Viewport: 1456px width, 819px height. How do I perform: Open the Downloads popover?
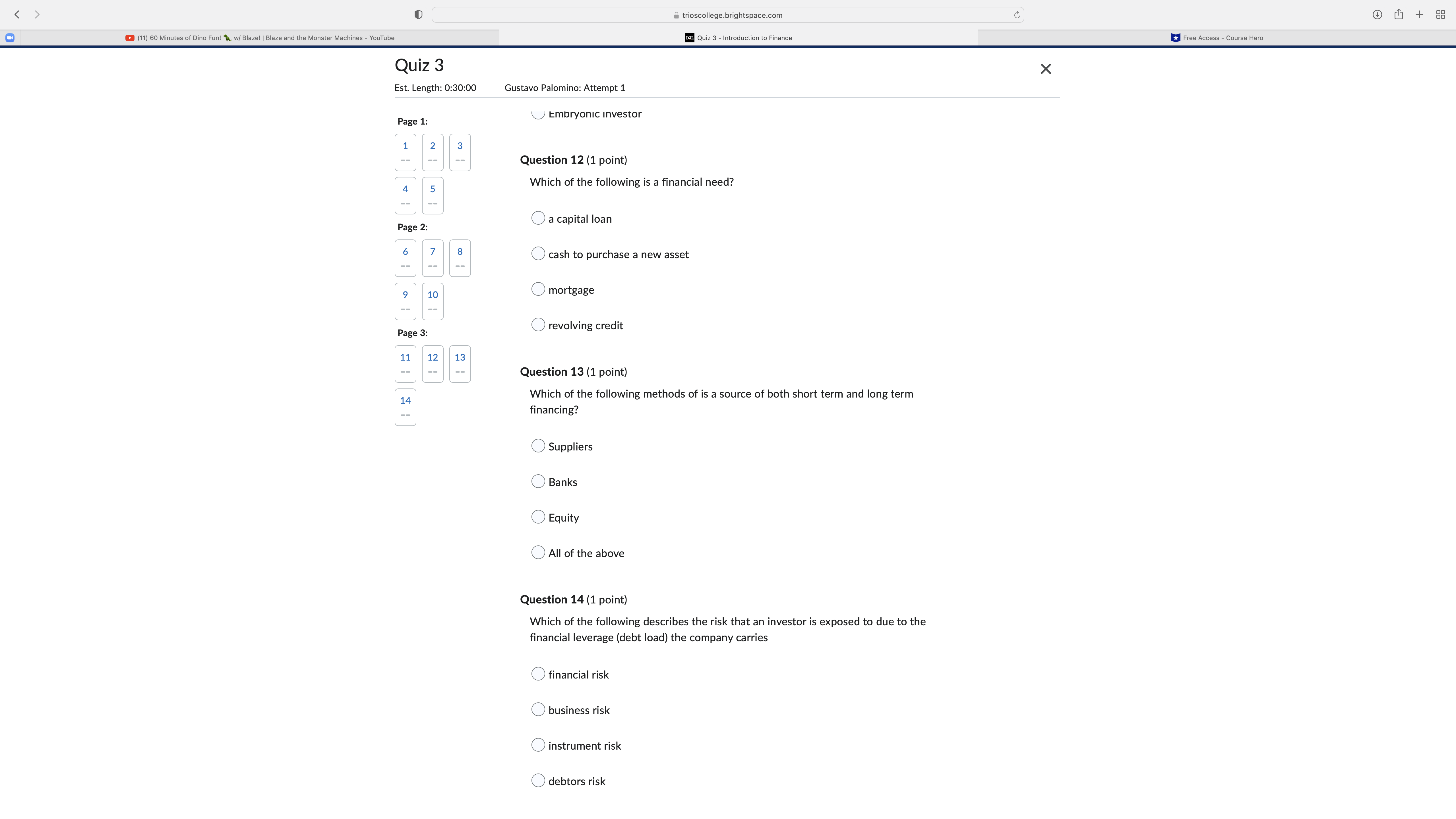pyautogui.click(x=1378, y=14)
